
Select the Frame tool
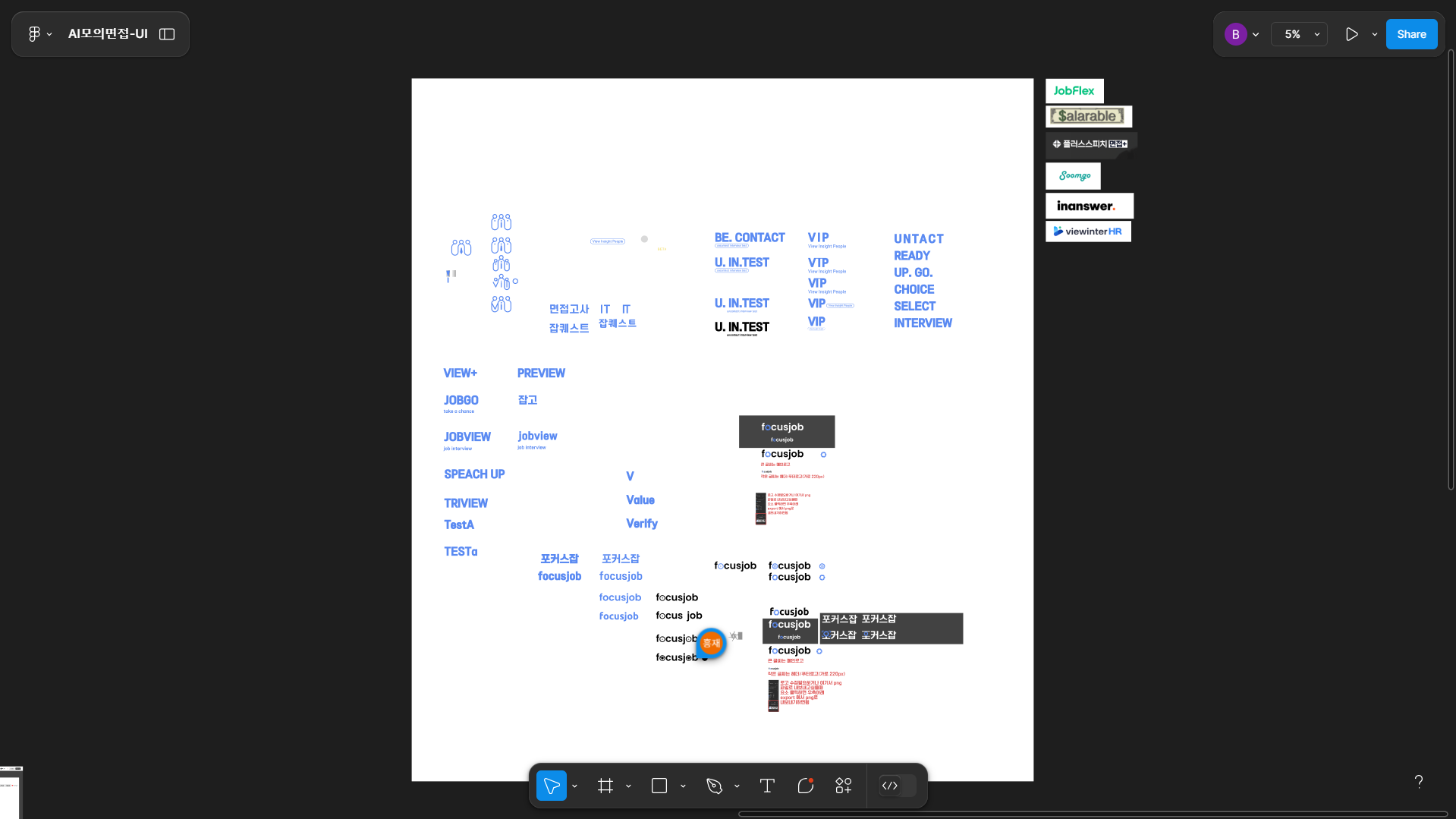pyautogui.click(x=605, y=786)
